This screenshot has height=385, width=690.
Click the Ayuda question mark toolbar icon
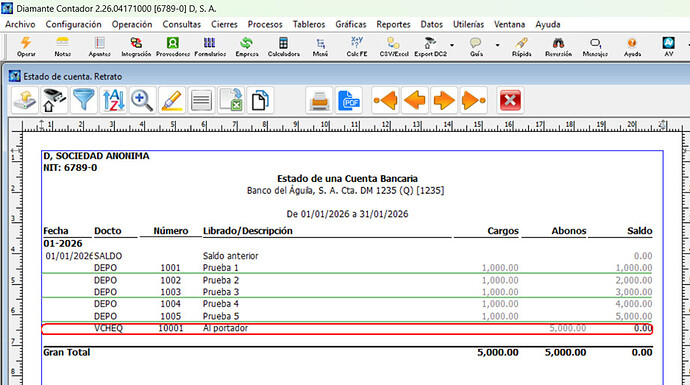coord(632,47)
